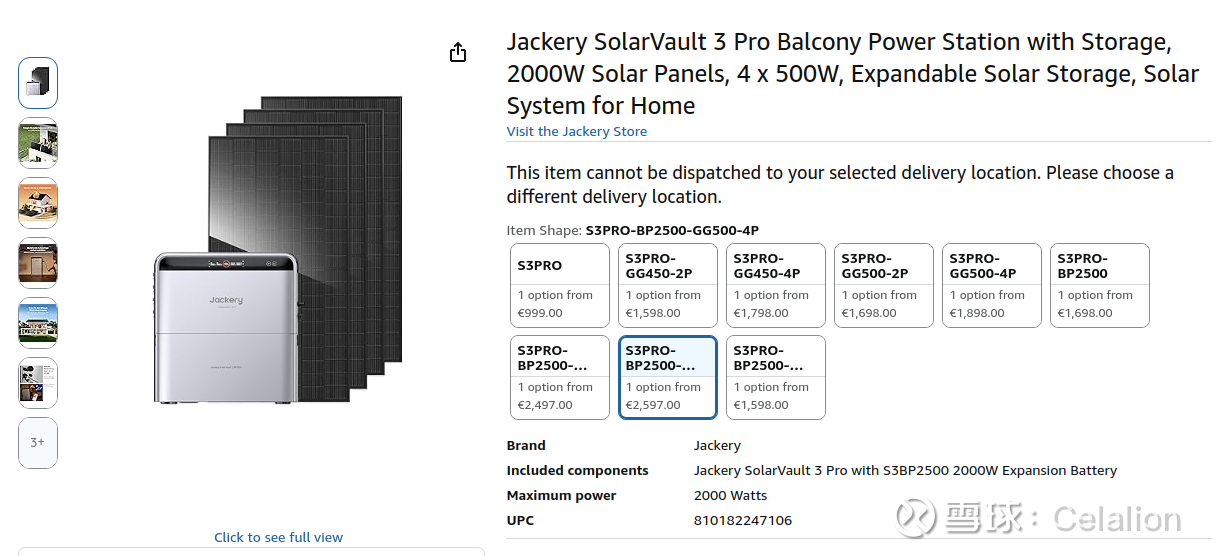The width and height of the screenshot is (1217, 556).
Task: Open the second thumbnail showing green balcony scene
Action: [x=38, y=143]
